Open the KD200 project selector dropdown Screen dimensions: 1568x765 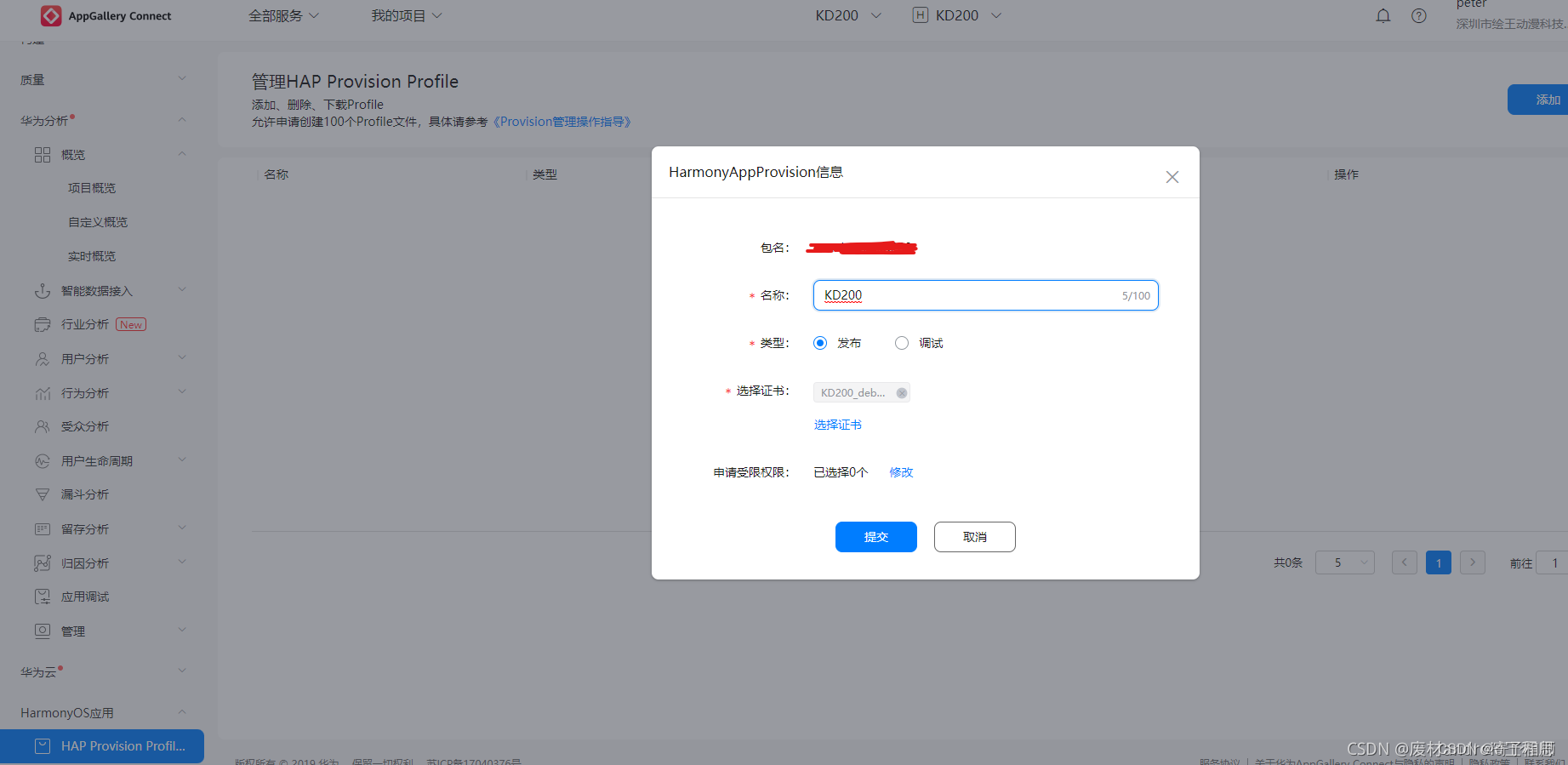pyautogui.click(x=848, y=15)
